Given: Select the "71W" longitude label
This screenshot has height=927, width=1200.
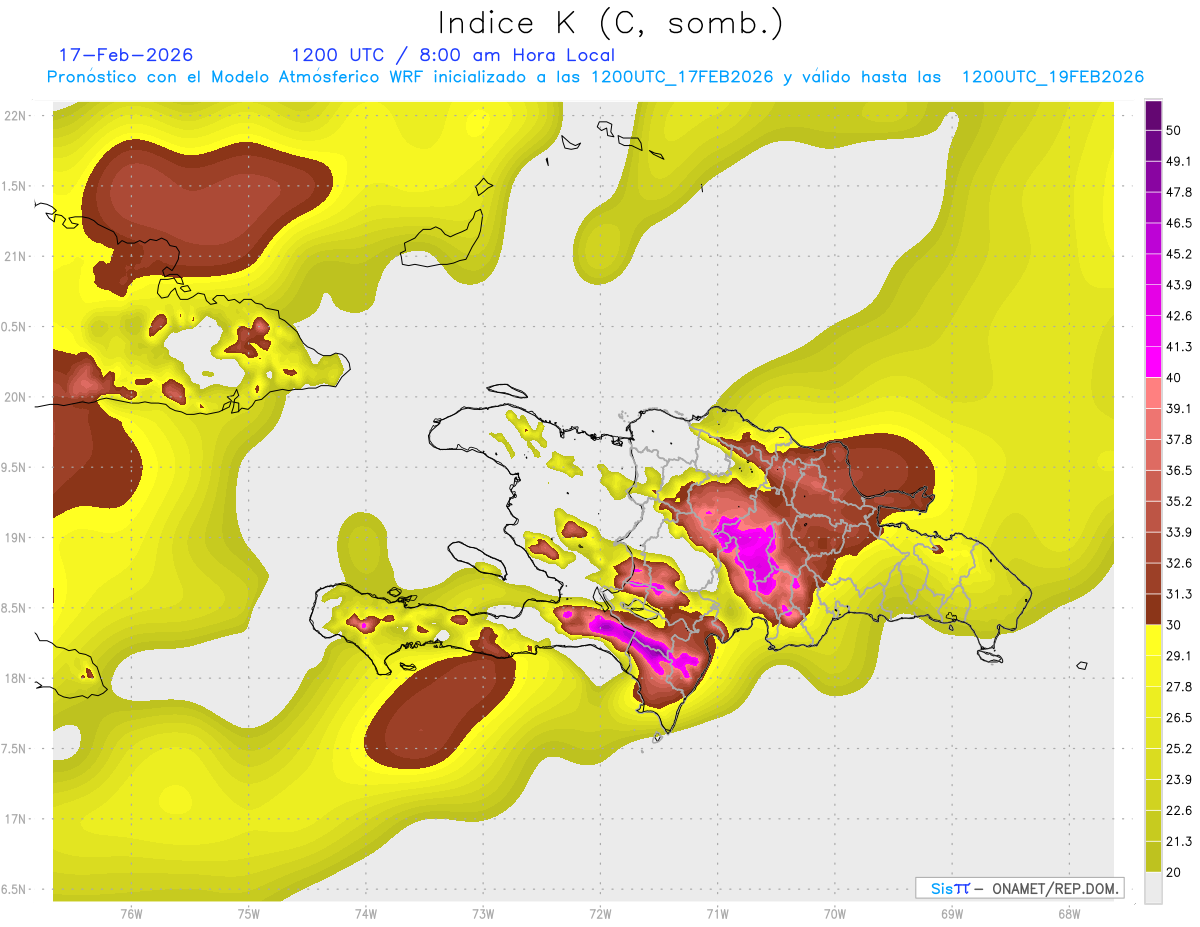Looking at the screenshot, I should pos(717,914).
